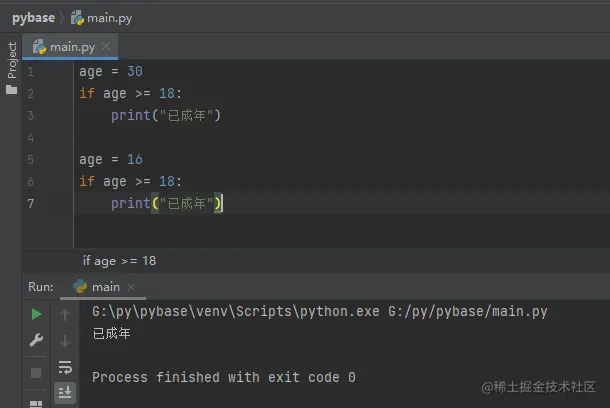Click the print statement on line 3

tap(166, 116)
